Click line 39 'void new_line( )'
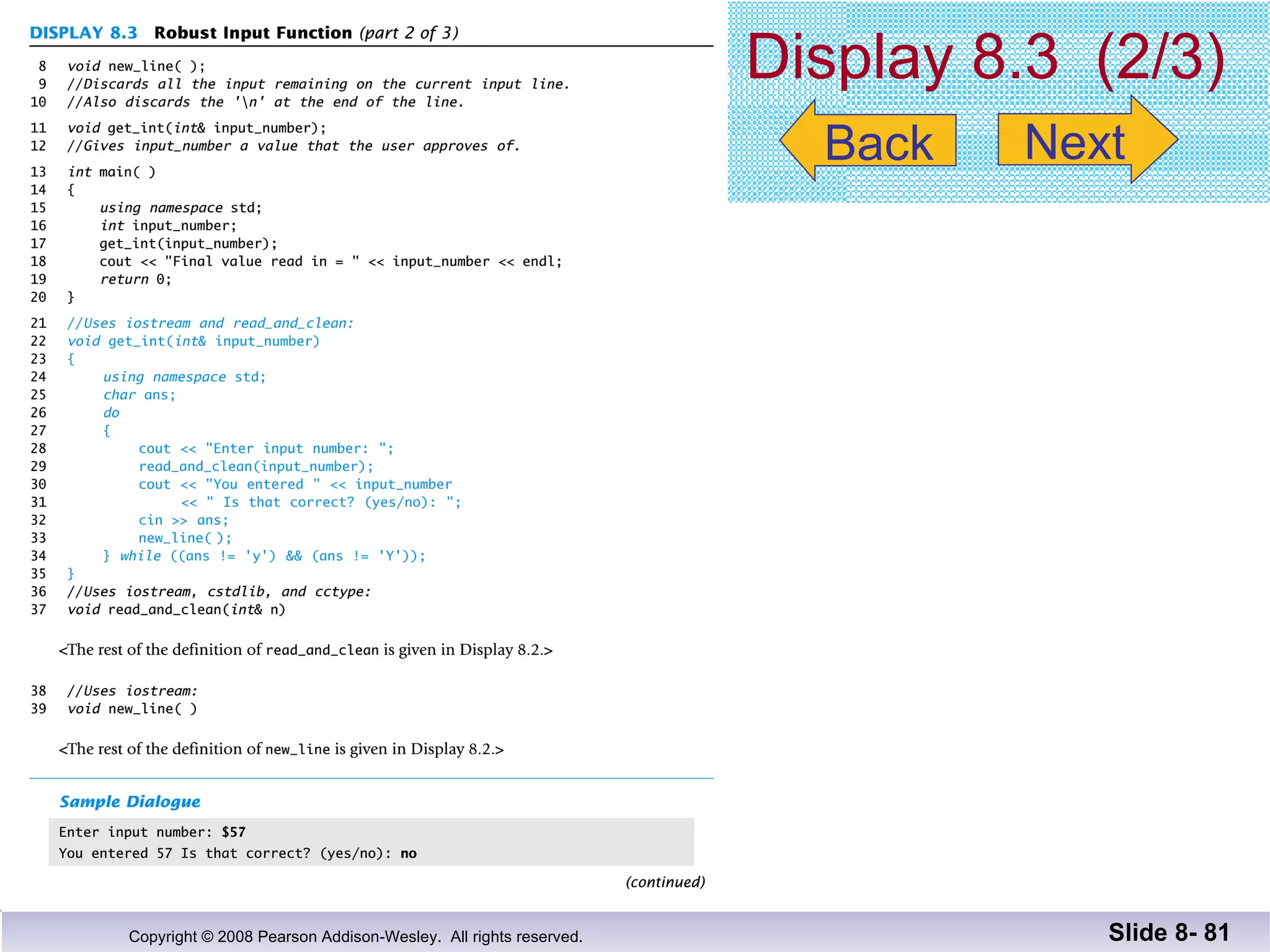This screenshot has height=952, width=1270. point(133,709)
